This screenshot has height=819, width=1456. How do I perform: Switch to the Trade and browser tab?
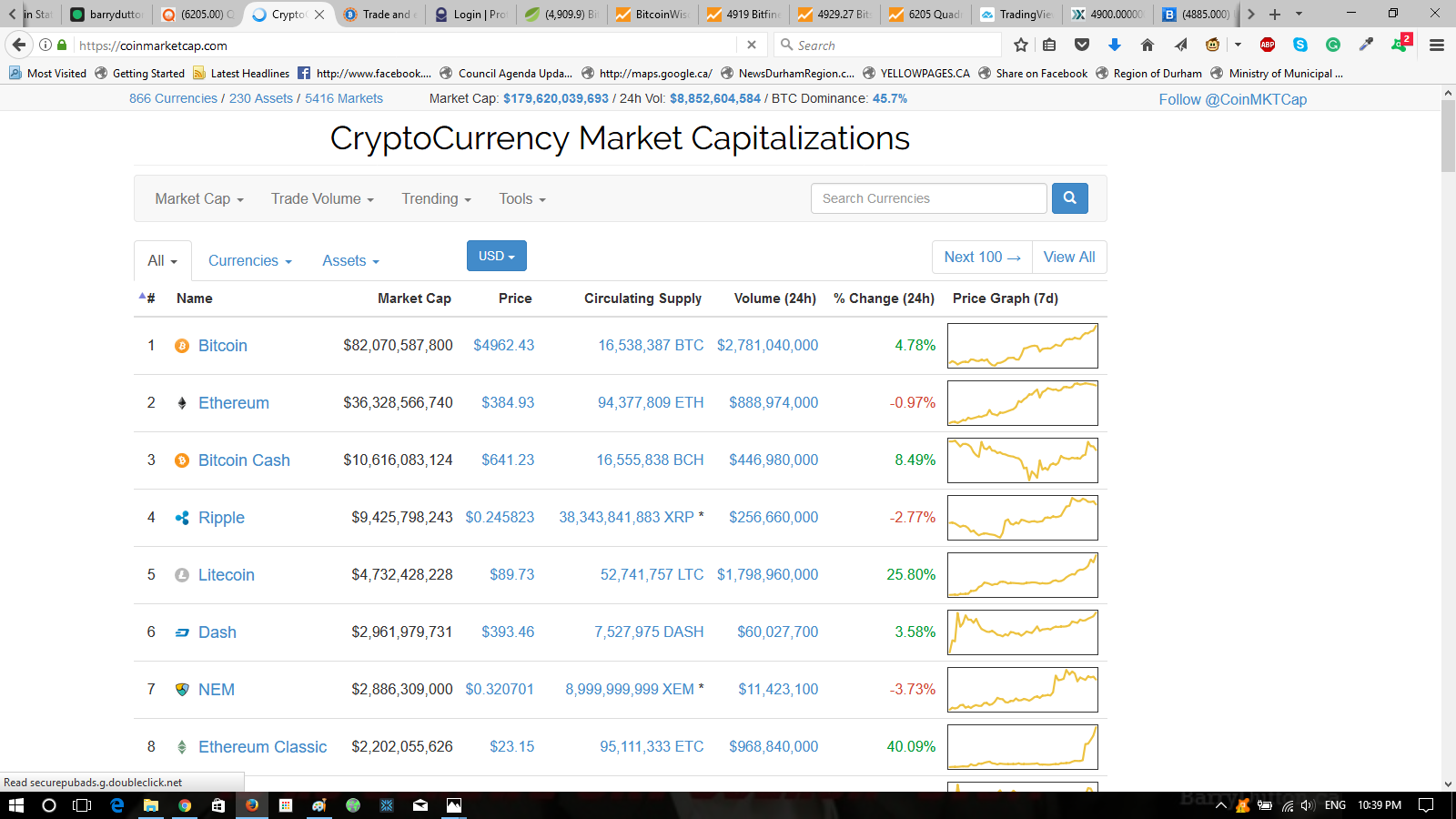[x=379, y=15]
